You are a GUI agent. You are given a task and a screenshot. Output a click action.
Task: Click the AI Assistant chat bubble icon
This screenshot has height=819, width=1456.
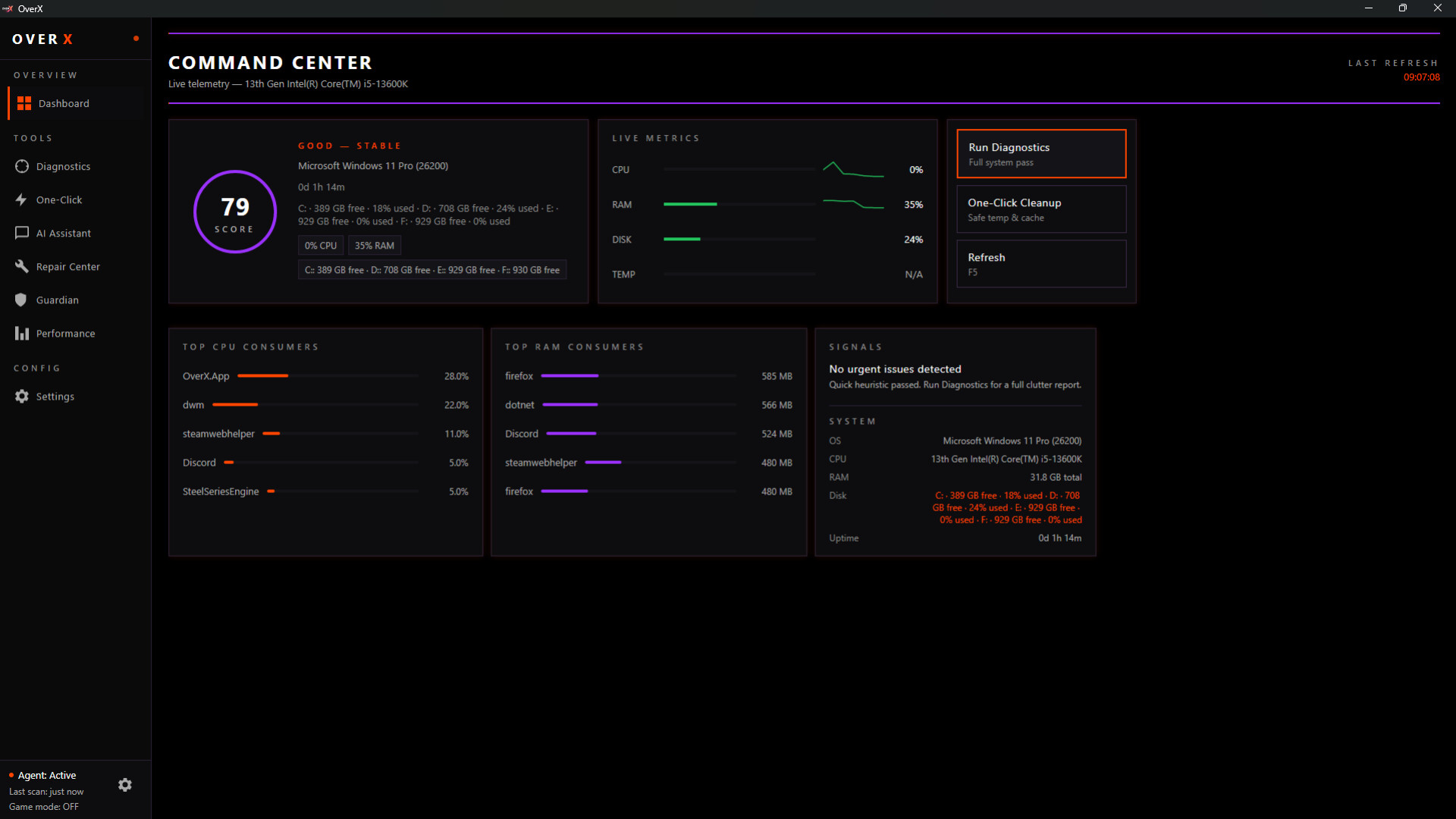(x=22, y=233)
